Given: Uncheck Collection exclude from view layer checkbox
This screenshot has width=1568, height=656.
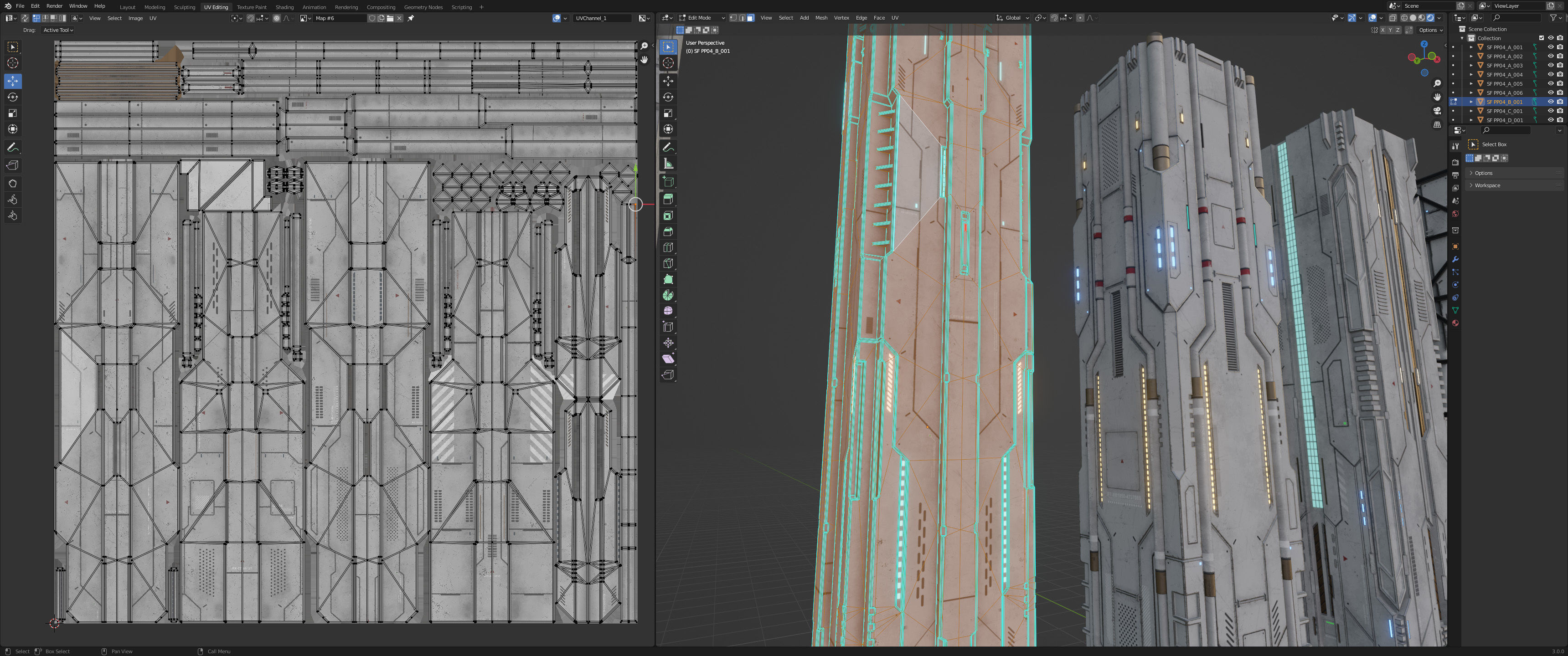Looking at the screenshot, I should [x=1541, y=38].
